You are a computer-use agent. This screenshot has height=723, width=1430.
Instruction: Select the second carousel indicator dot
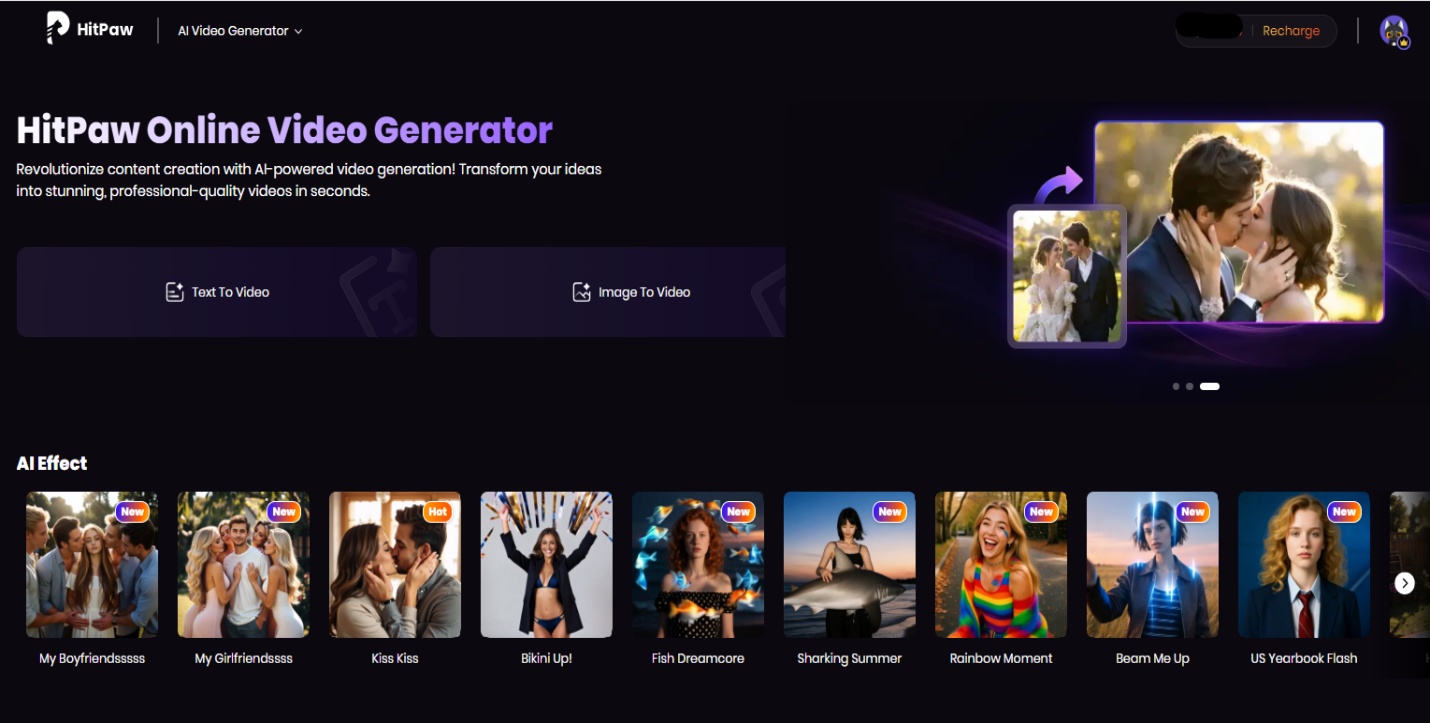point(1189,386)
